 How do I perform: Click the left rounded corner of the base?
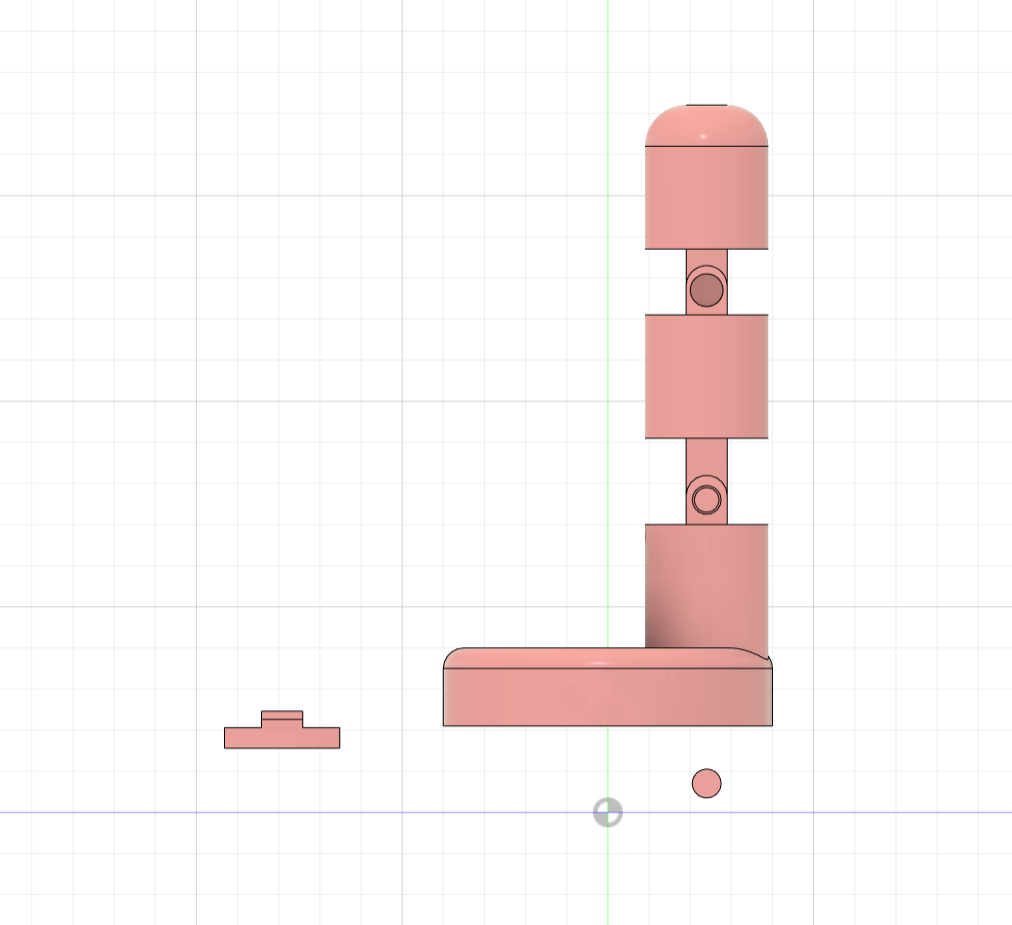tap(453, 656)
